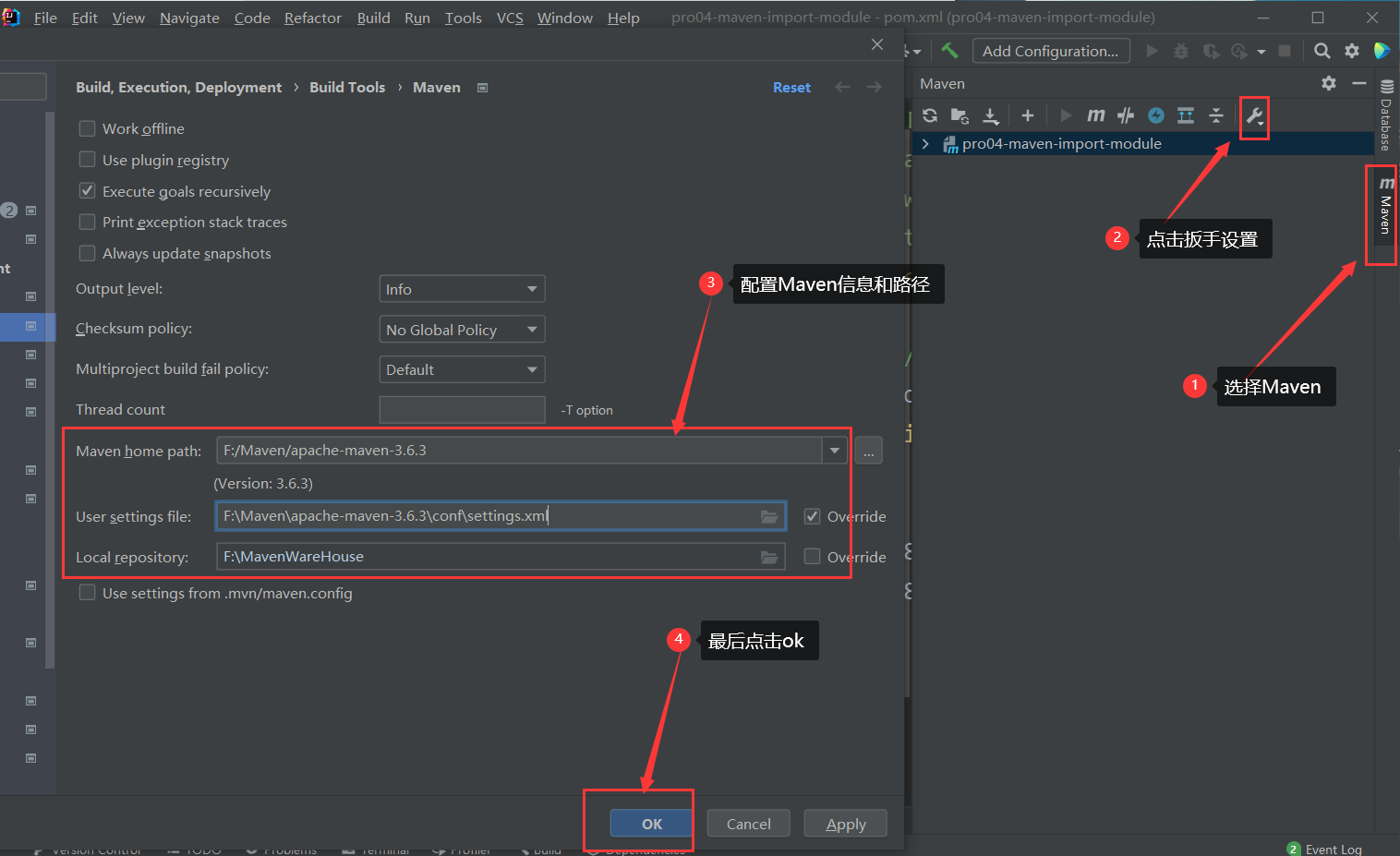Open dropdown arrow next to profiler icon
Viewport: 1400px width, 856px height.
tap(1261, 52)
